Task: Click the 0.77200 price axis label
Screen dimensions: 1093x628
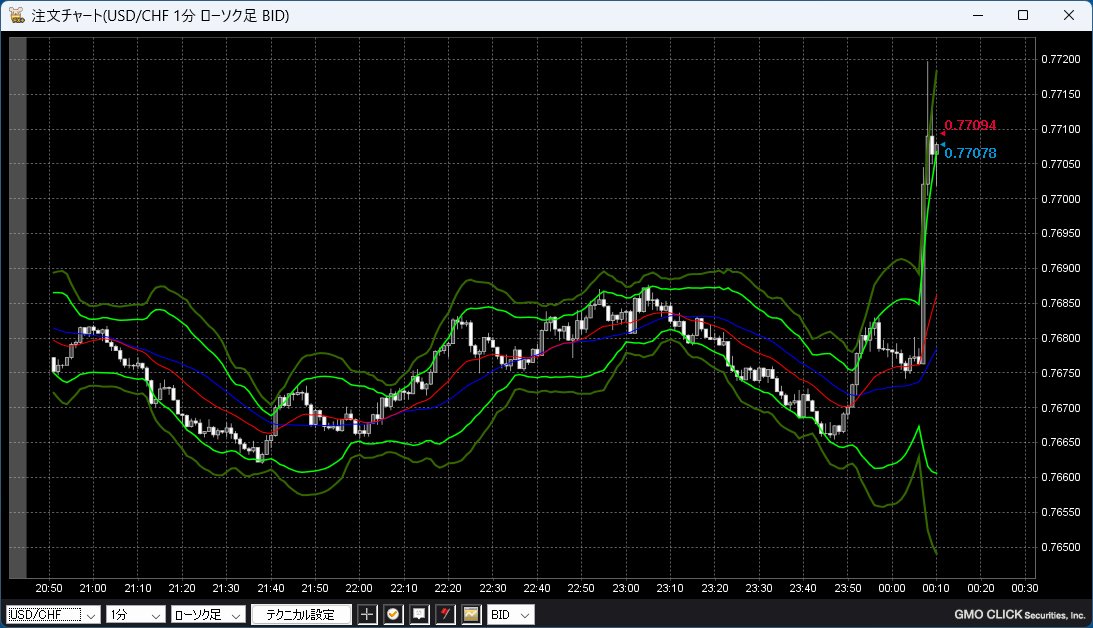Action: point(1060,59)
